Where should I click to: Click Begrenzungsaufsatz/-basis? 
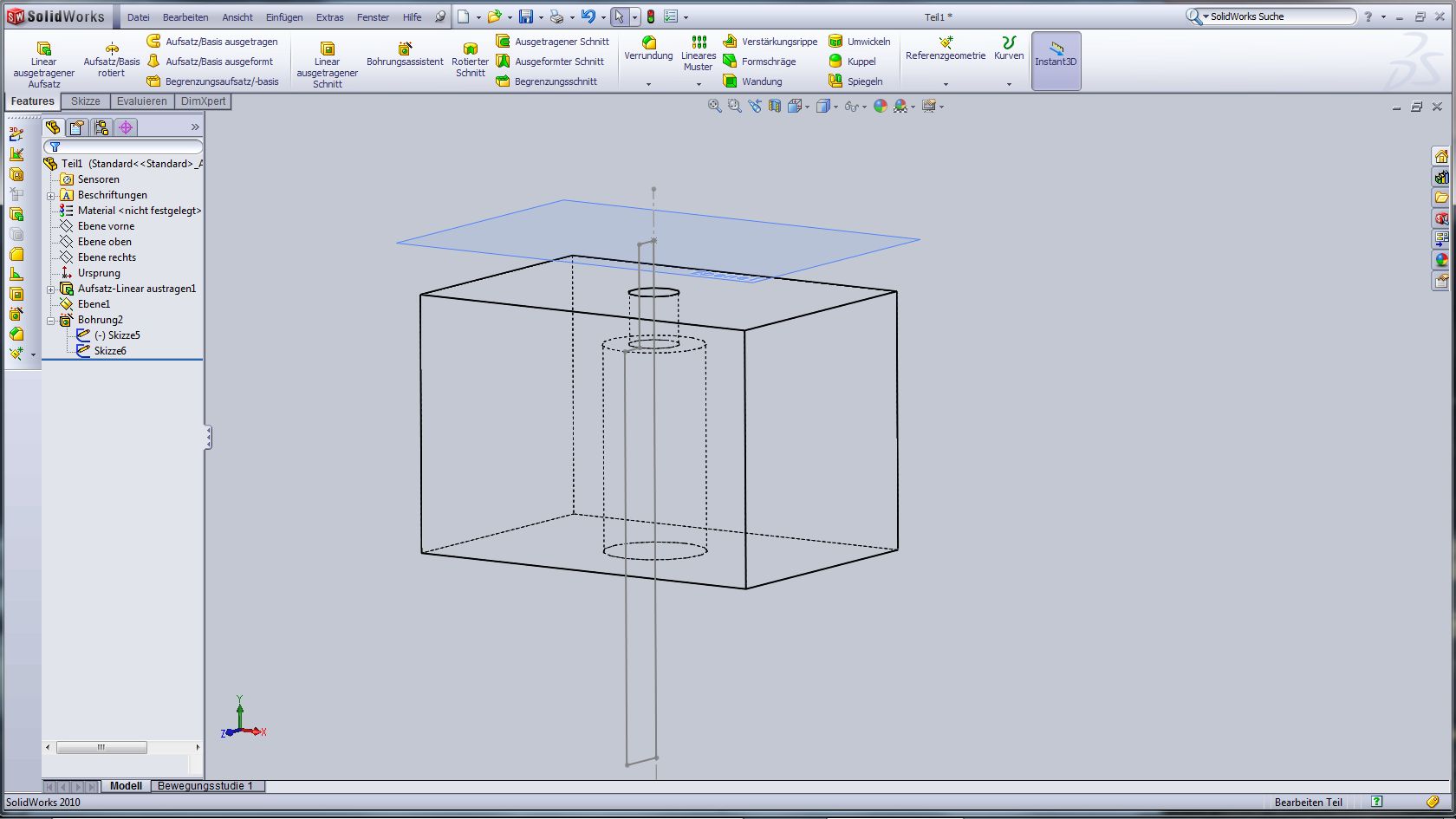(212, 81)
